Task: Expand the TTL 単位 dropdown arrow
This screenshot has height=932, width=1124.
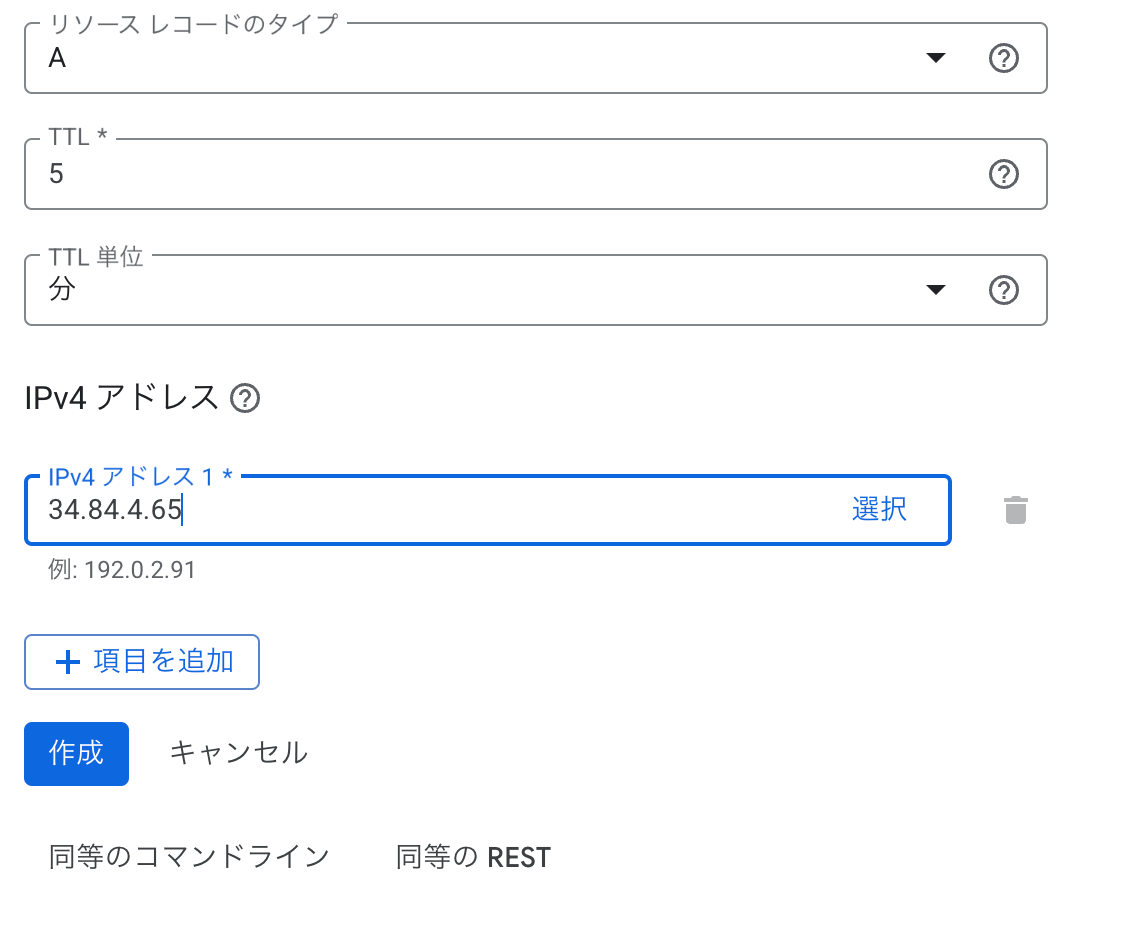Action: coord(935,290)
